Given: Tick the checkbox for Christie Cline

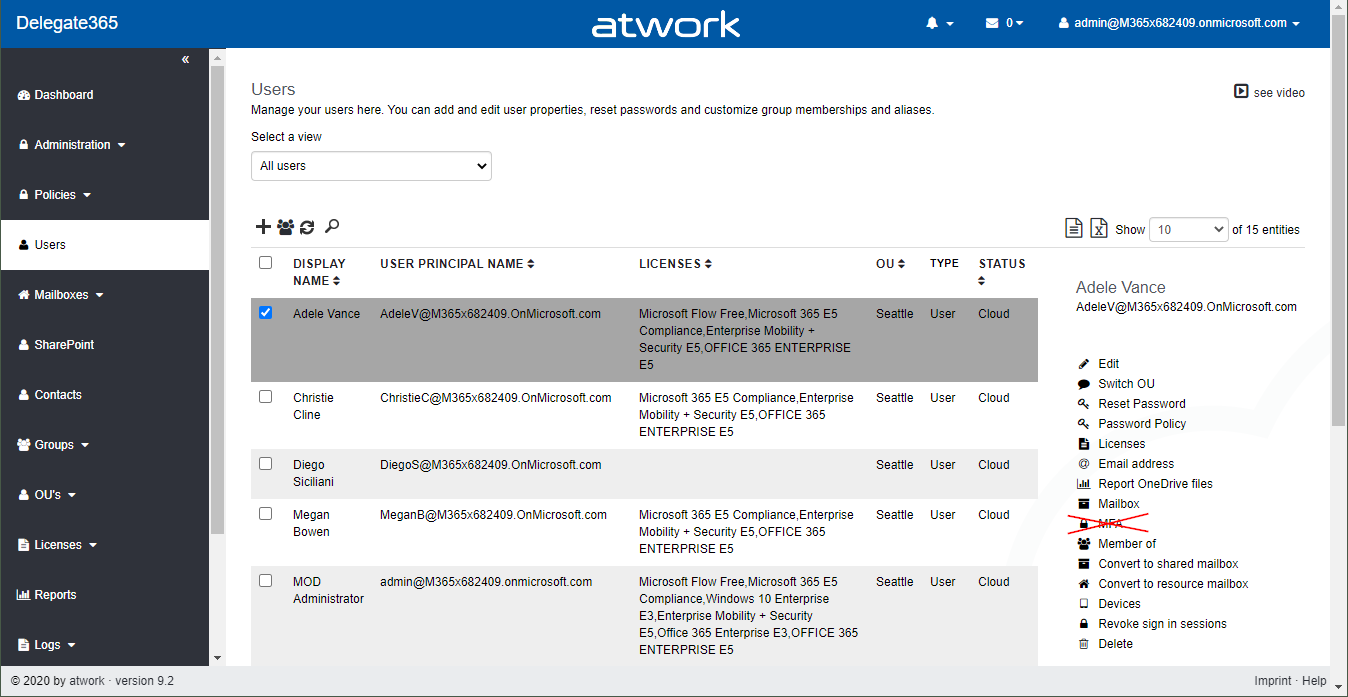Looking at the screenshot, I should [265, 396].
